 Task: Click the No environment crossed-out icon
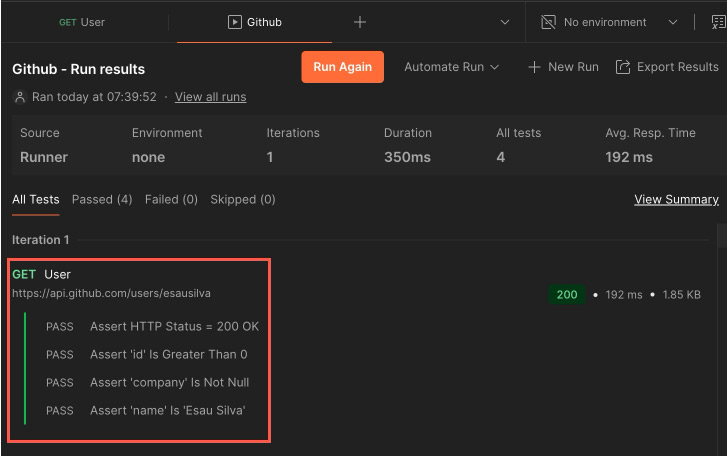point(548,22)
